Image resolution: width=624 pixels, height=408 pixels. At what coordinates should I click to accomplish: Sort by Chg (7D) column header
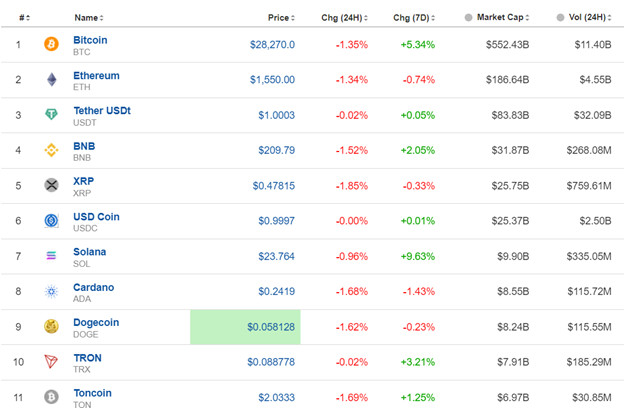tap(414, 18)
